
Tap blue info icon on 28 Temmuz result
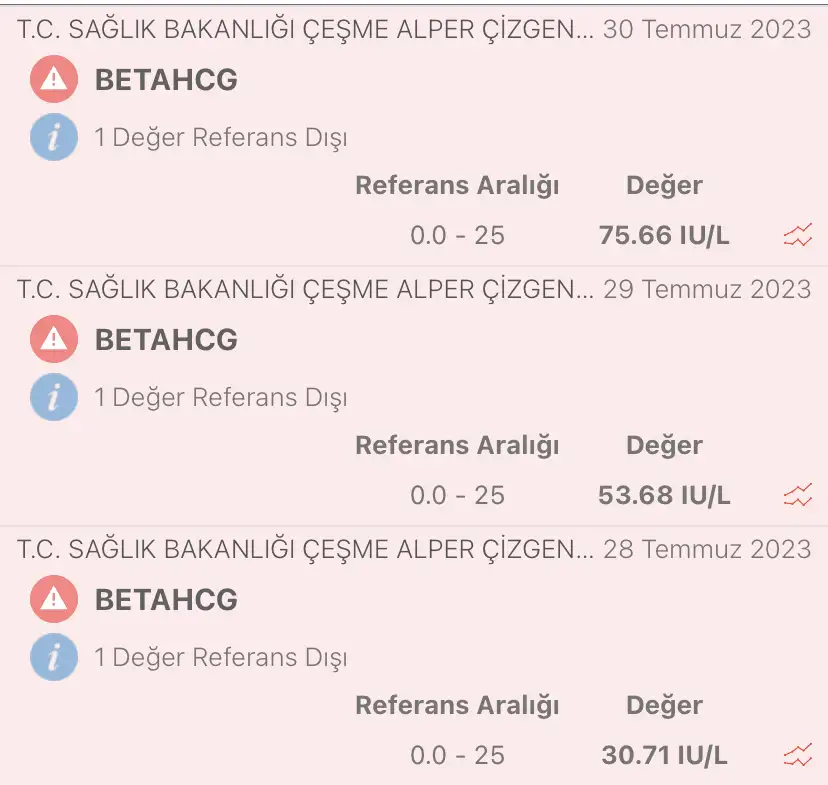tap(54, 657)
